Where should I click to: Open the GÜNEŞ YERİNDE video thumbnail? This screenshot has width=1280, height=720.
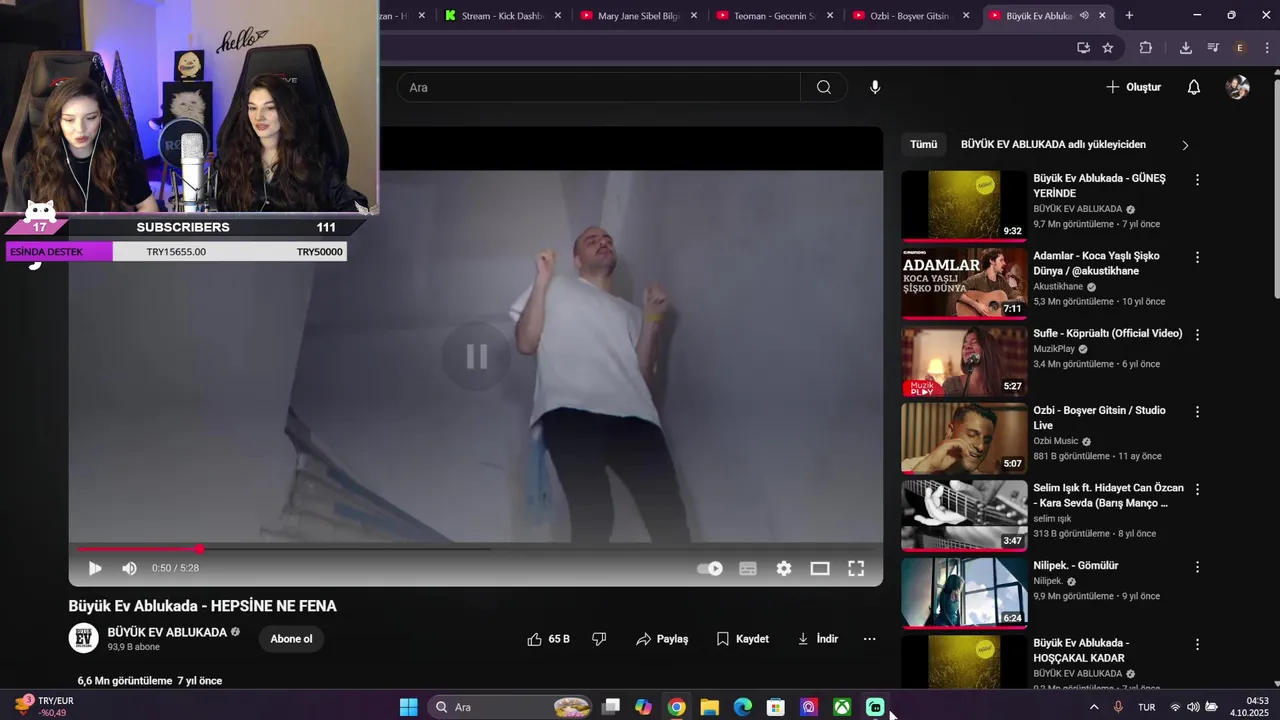tap(964, 205)
